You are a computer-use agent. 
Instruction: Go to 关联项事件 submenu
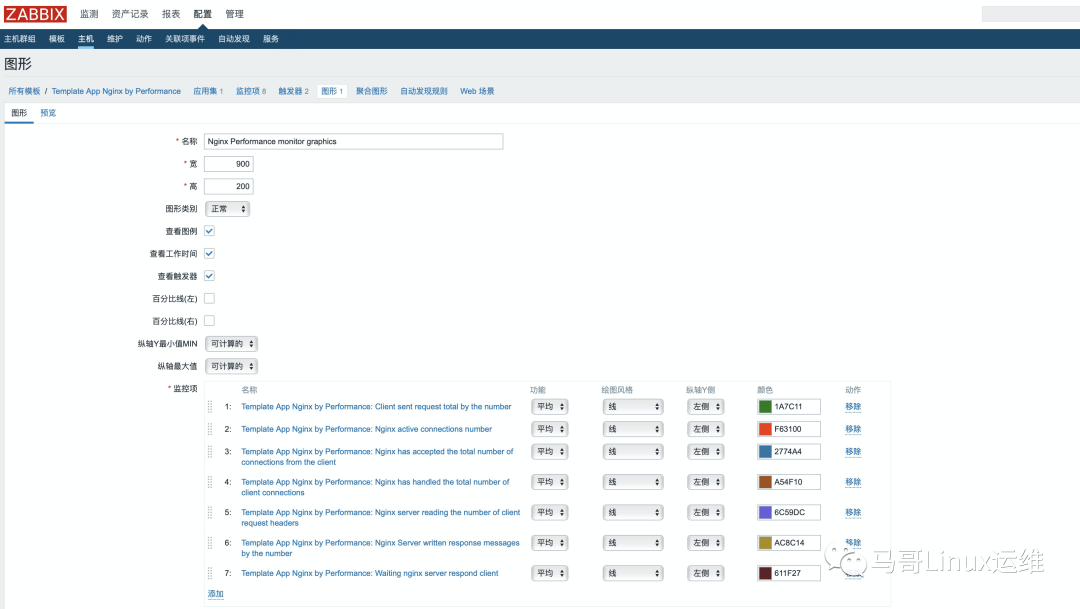pos(185,39)
